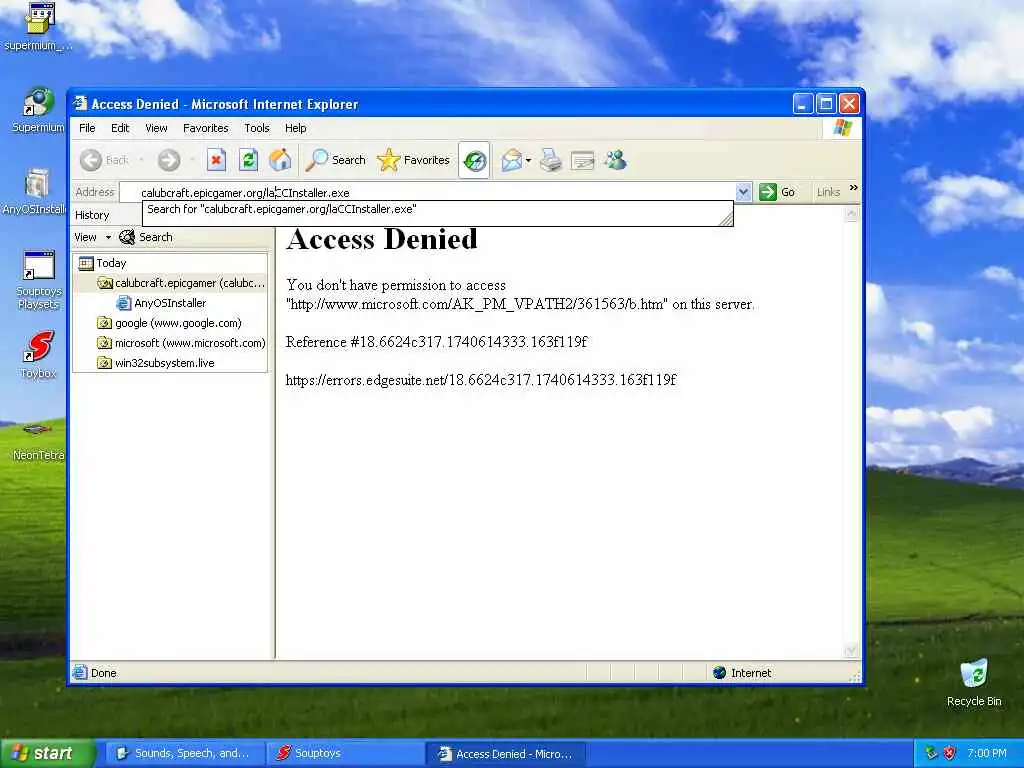
Task: Click Access Denied taskbar button
Action: 505,753
